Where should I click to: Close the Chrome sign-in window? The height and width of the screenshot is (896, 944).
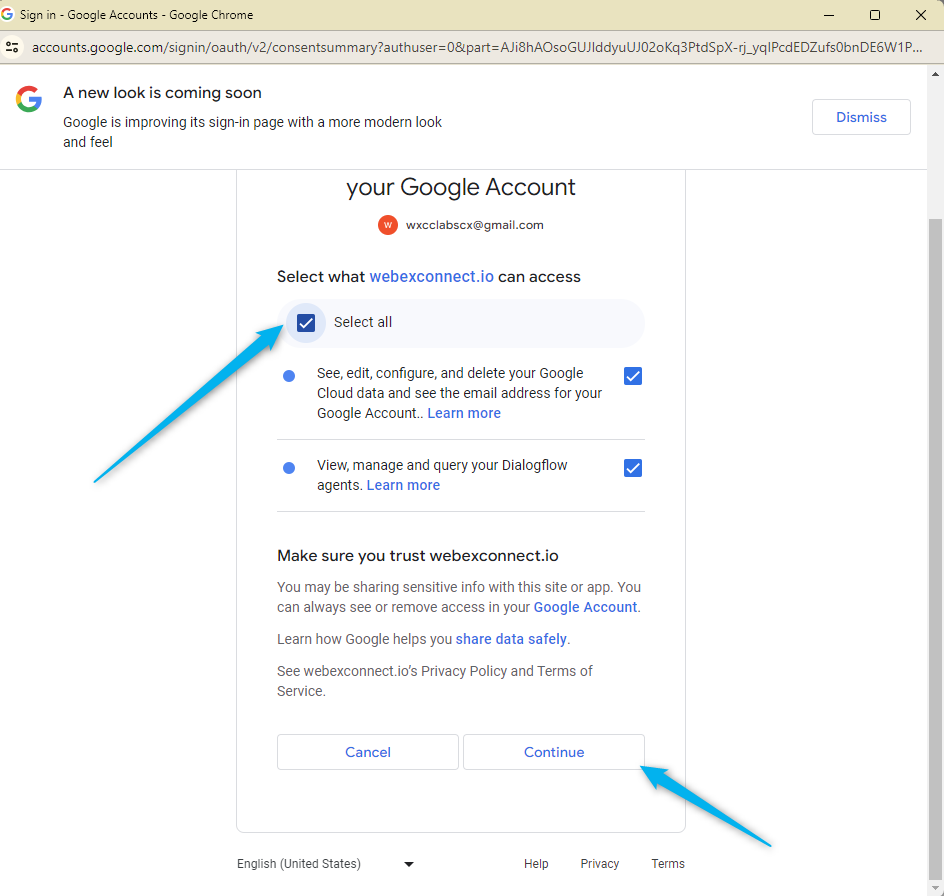921,15
